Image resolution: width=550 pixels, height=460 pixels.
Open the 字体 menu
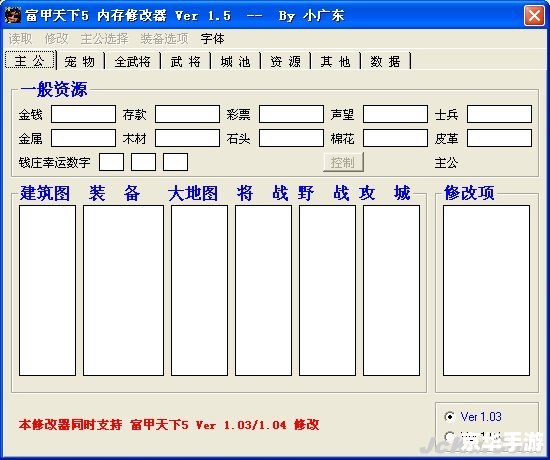tap(213, 39)
